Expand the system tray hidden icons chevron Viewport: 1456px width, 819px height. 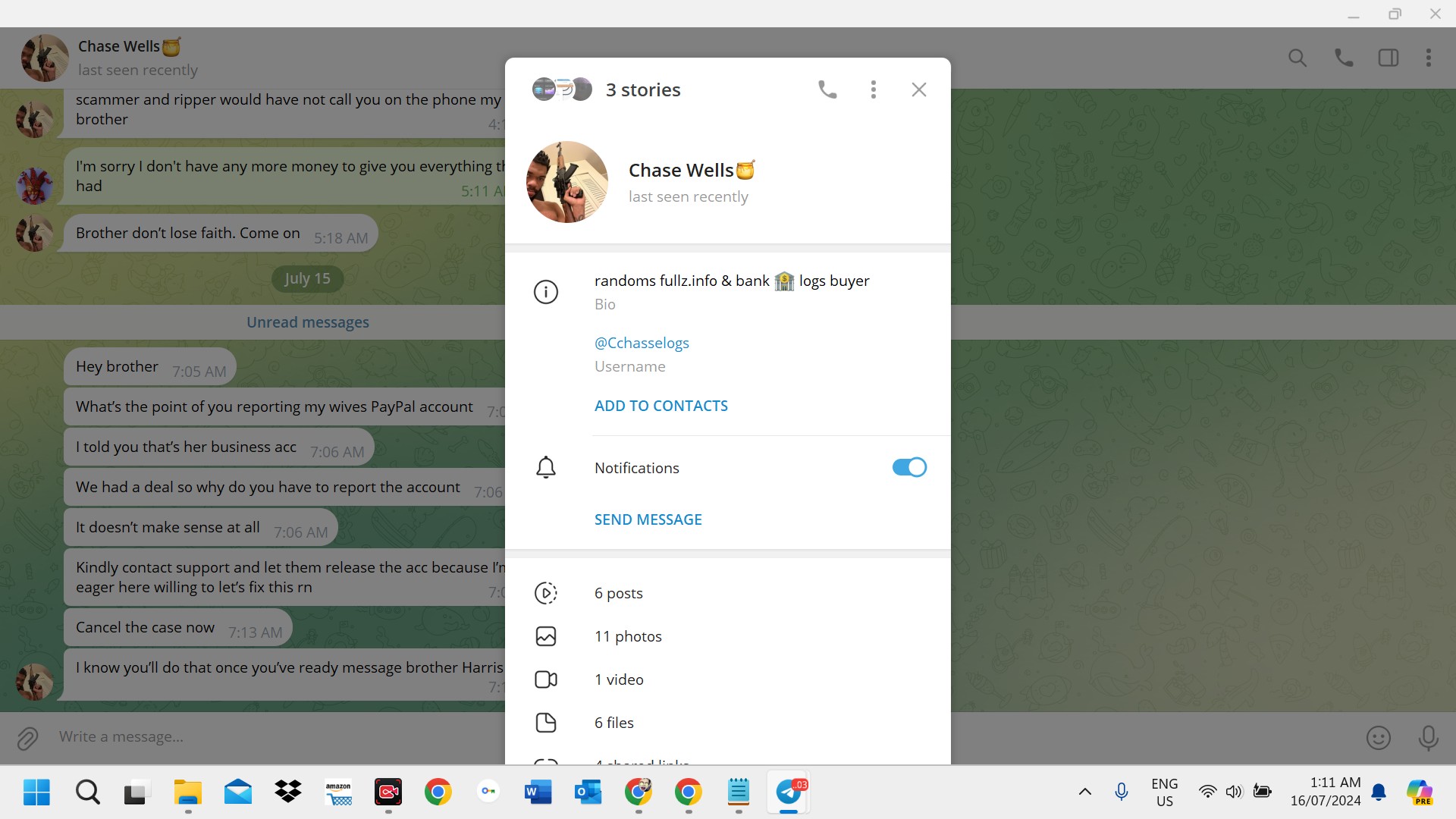coord(1085,792)
